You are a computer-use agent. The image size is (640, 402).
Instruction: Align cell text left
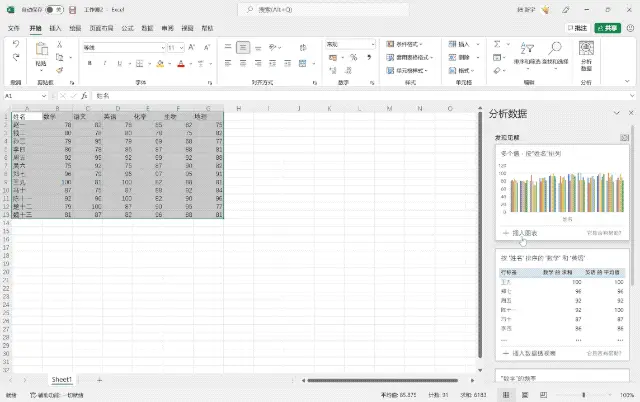tap(228, 63)
